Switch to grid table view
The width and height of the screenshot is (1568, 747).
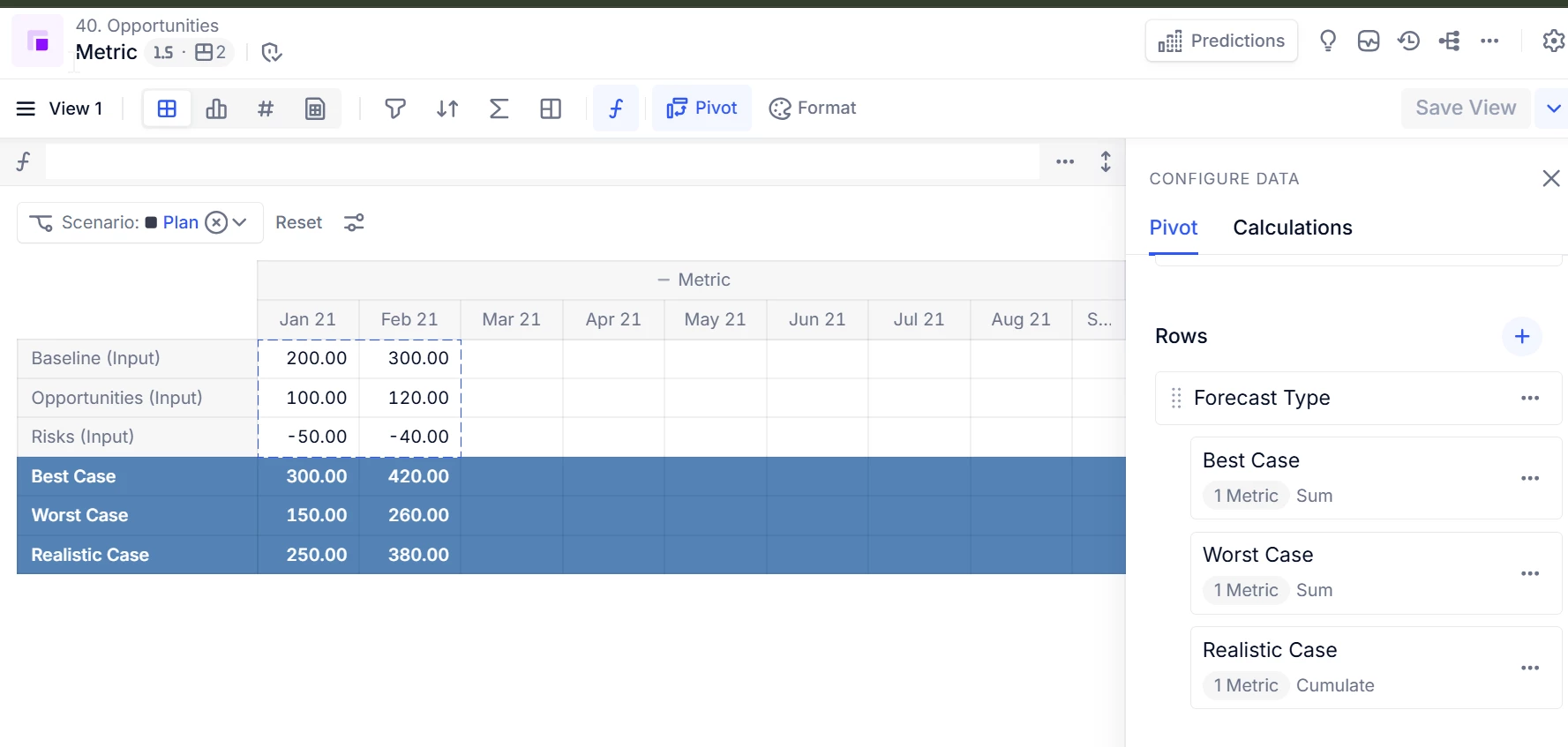[x=167, y=108]
